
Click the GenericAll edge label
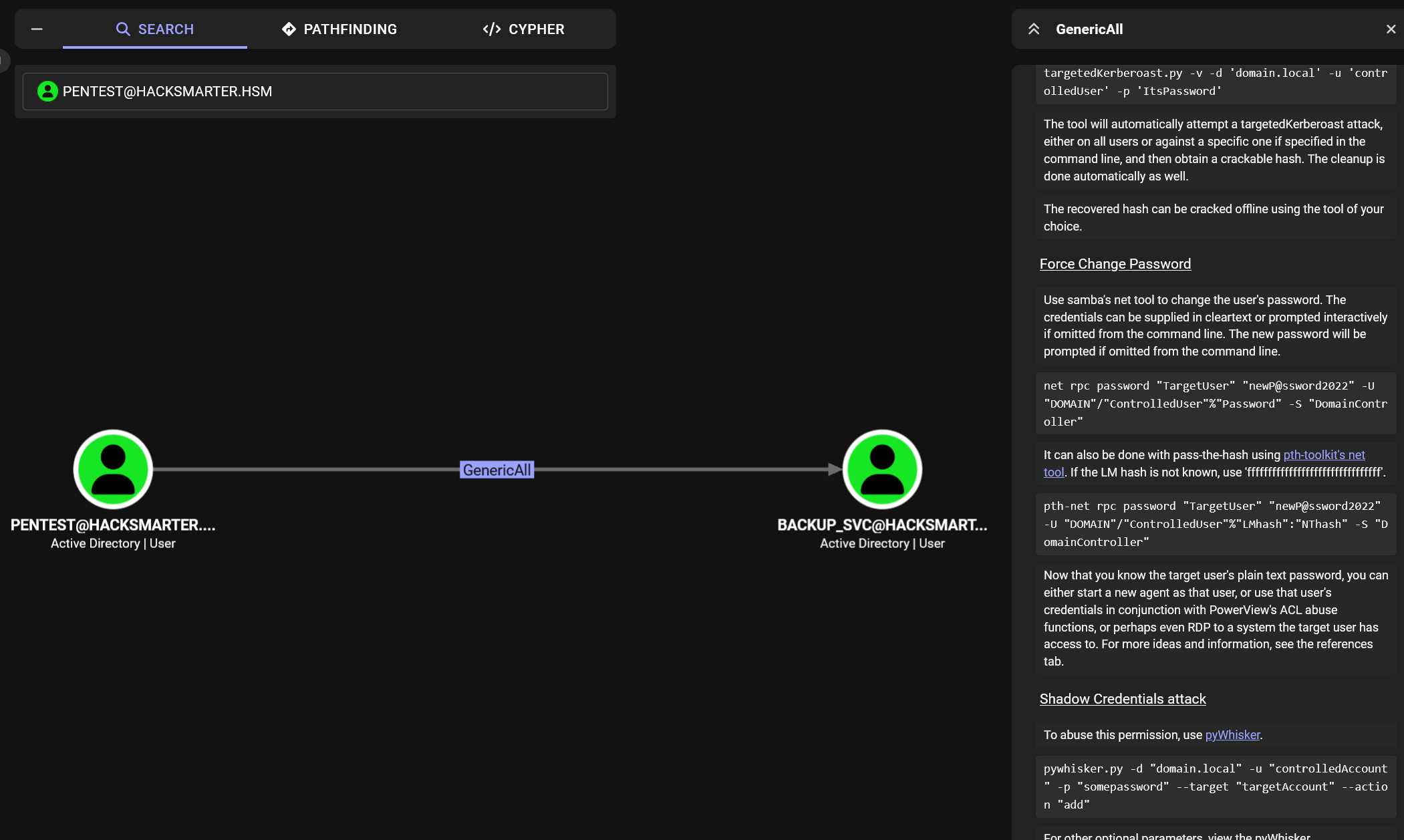pyautogui.click(x=497, y=470)
